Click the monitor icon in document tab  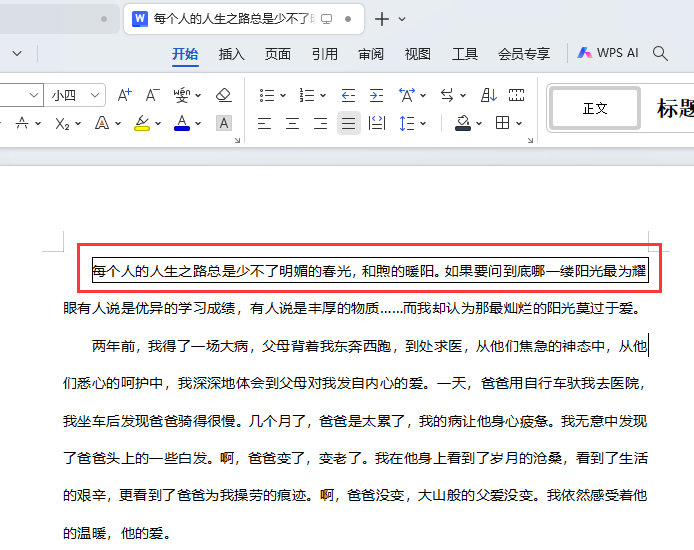pos(327,19)
